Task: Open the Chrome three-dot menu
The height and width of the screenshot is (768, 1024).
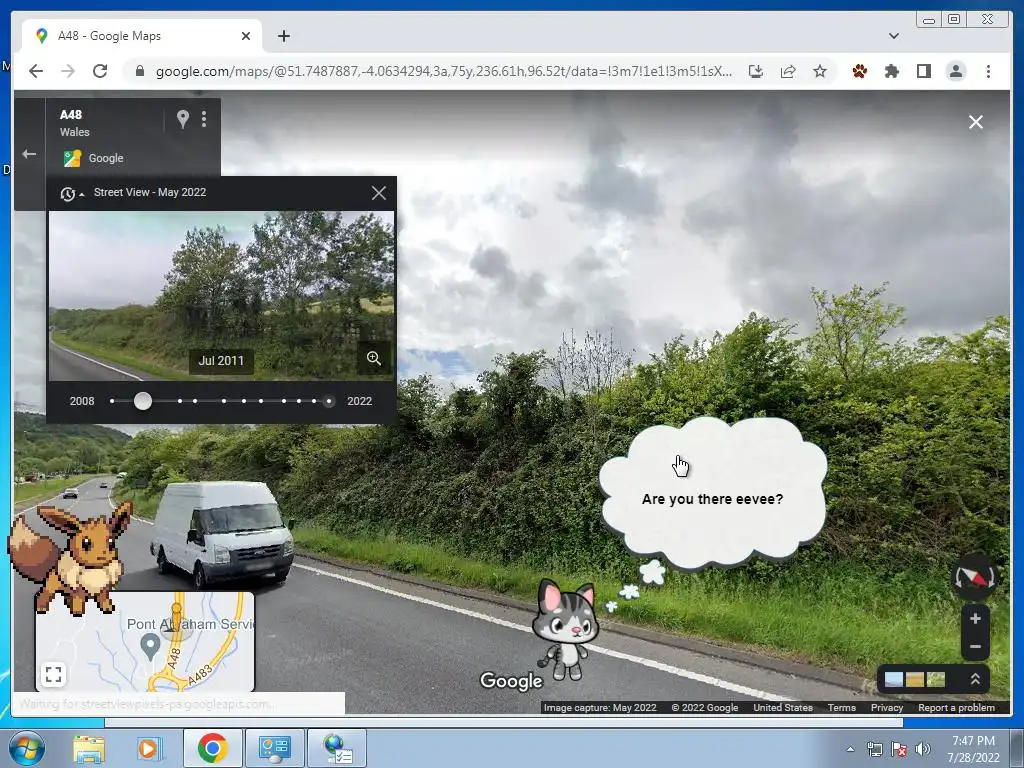Action: (988, 71)
